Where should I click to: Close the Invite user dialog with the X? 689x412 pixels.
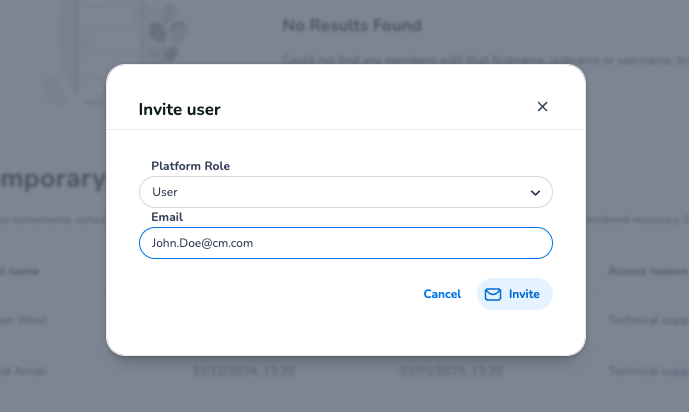click(542, 107)
